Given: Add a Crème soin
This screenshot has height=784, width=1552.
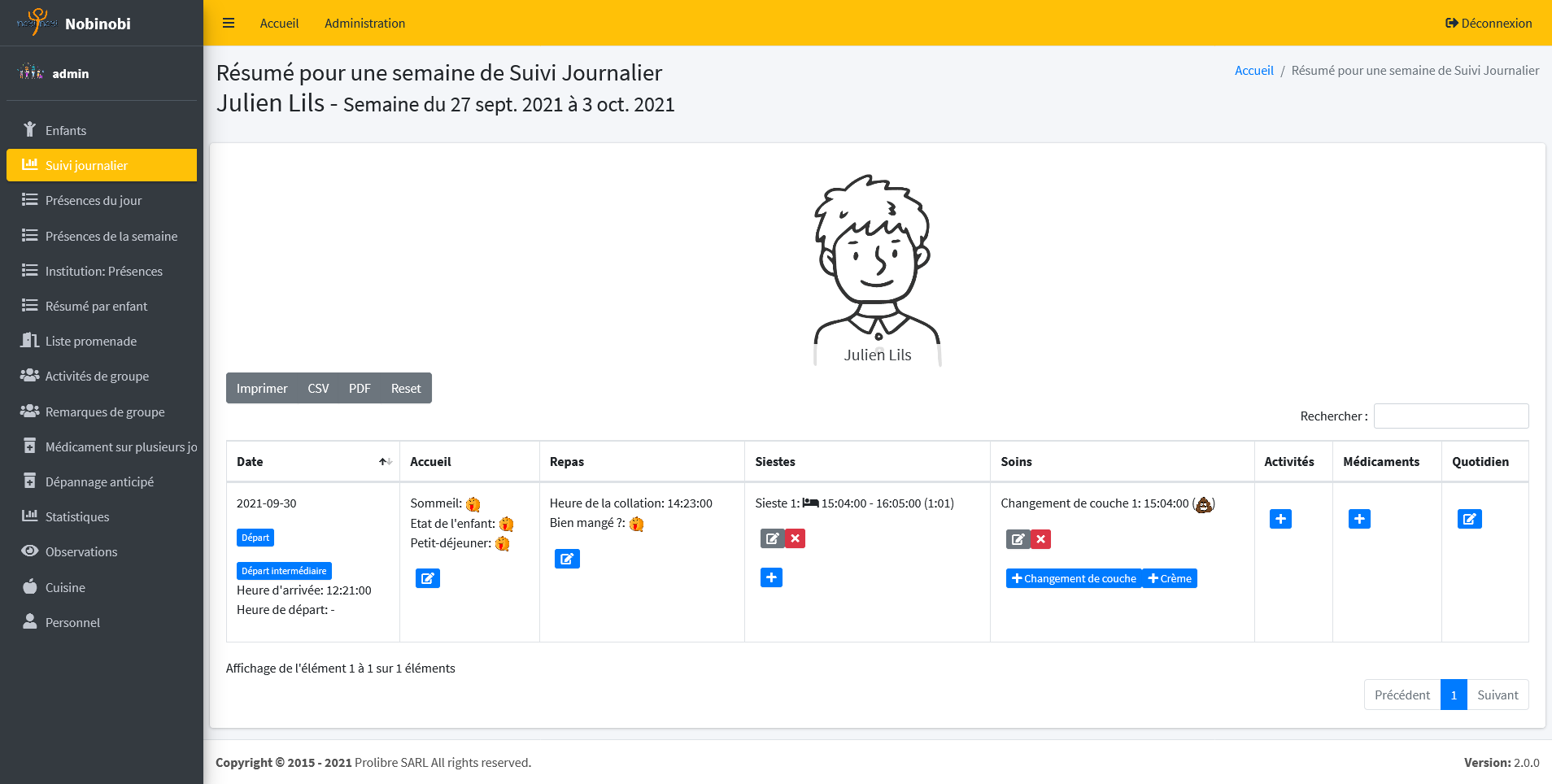Looking at the screenshot, I should [1170, 578].
